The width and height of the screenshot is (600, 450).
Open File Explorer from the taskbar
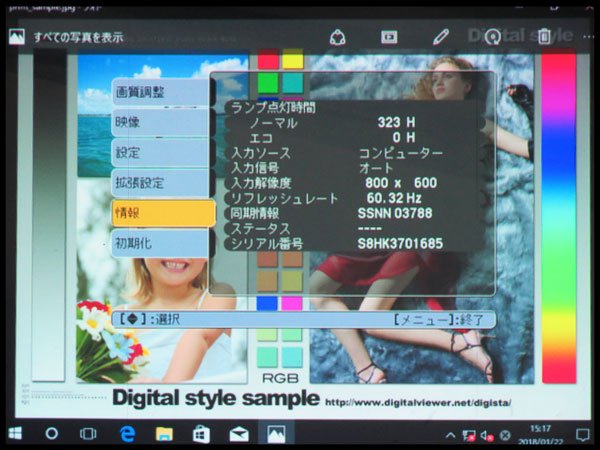pyautogui.click(x=164, y=434)
